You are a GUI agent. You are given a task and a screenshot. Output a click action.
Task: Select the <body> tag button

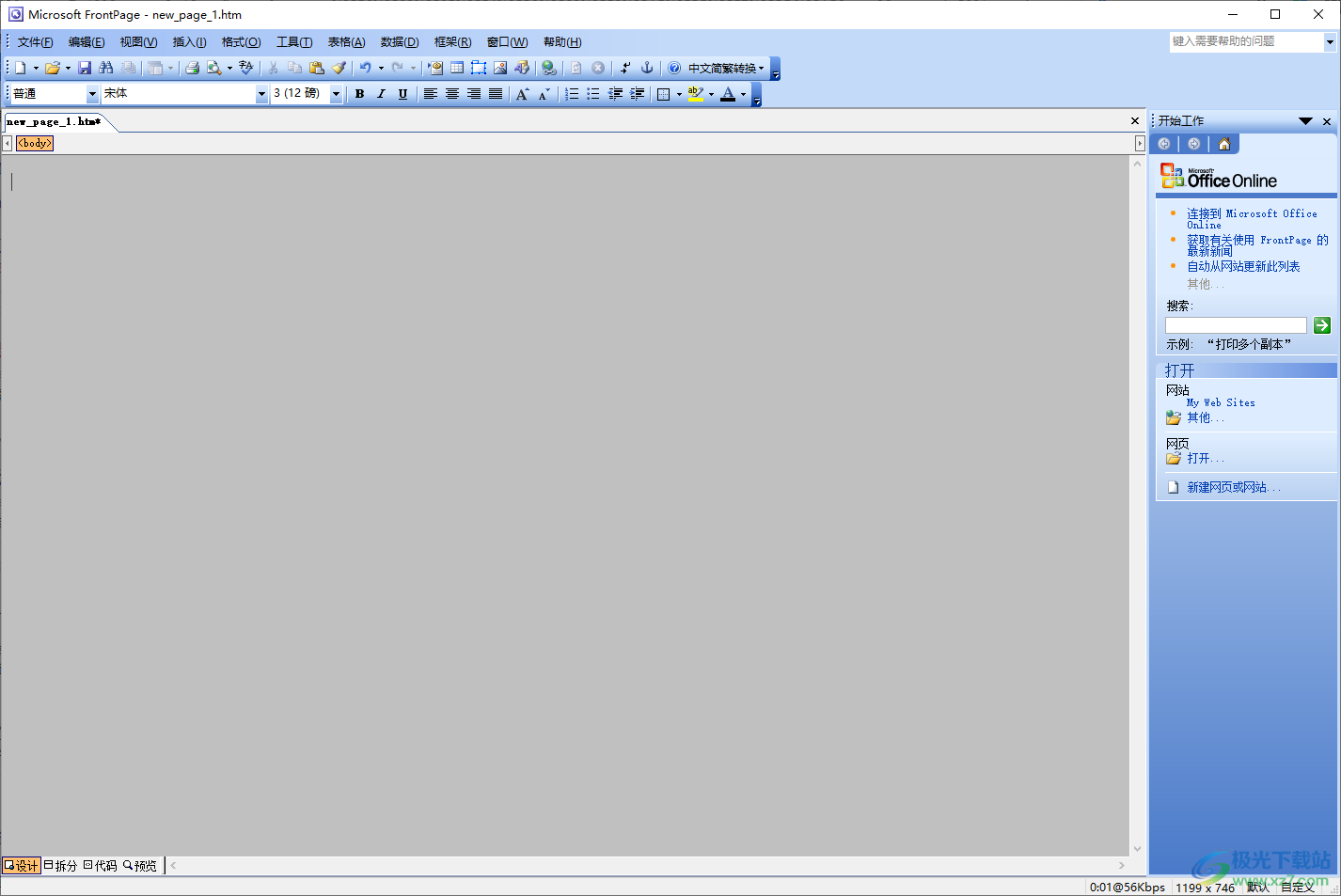[x=35, y=143]
